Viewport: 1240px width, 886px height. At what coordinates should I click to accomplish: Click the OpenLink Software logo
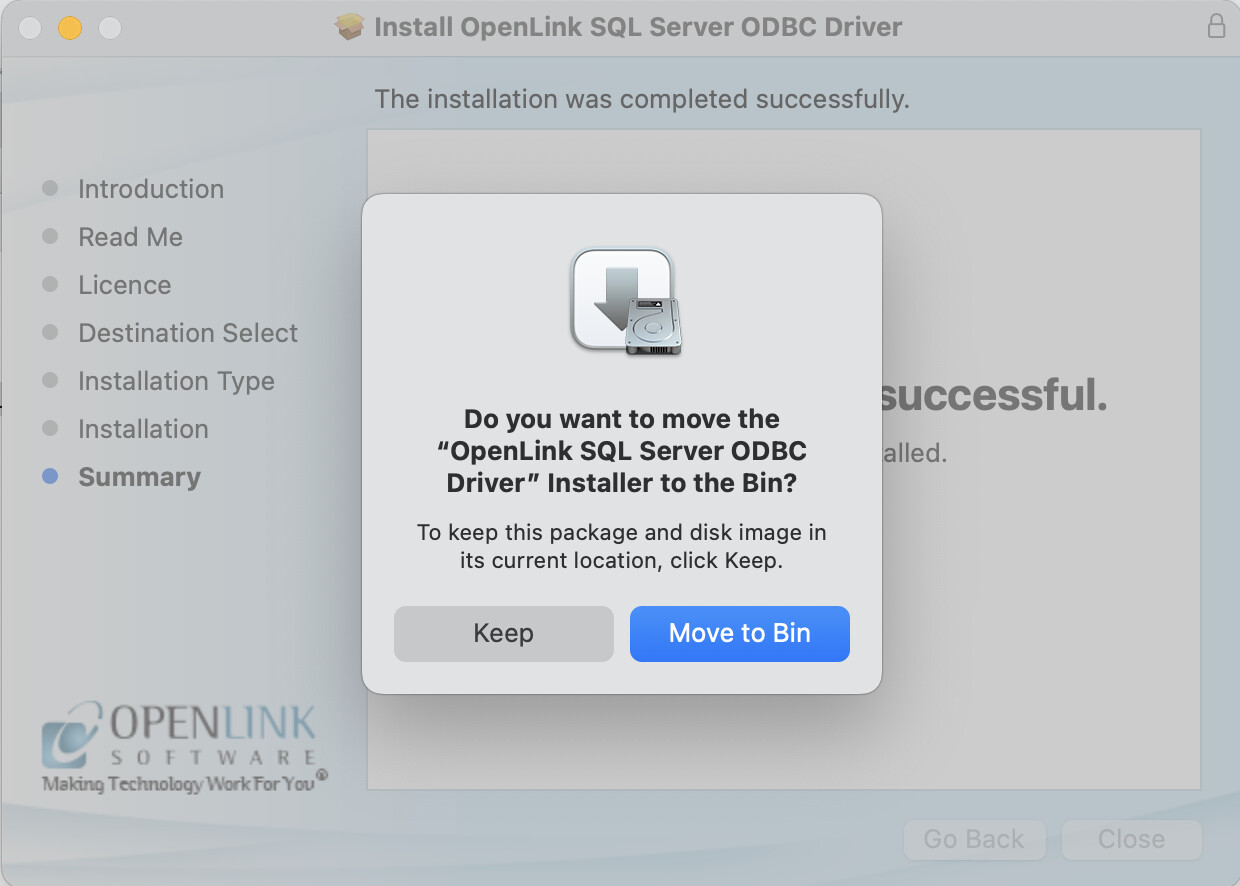[x=182, y=746]
